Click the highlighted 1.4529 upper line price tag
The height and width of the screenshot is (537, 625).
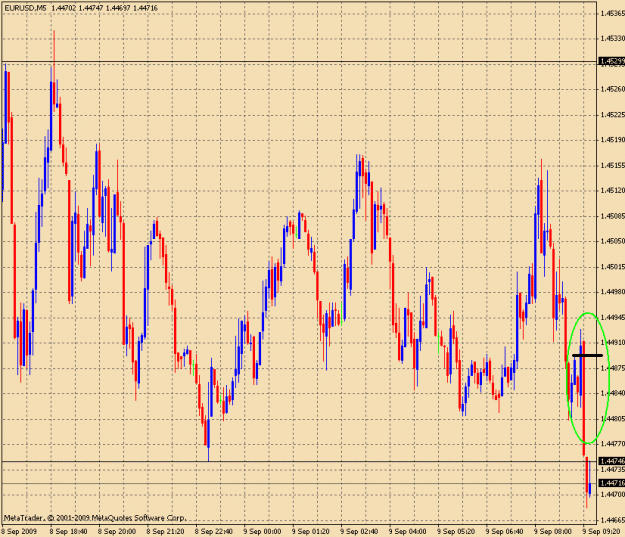pos(612,61)
